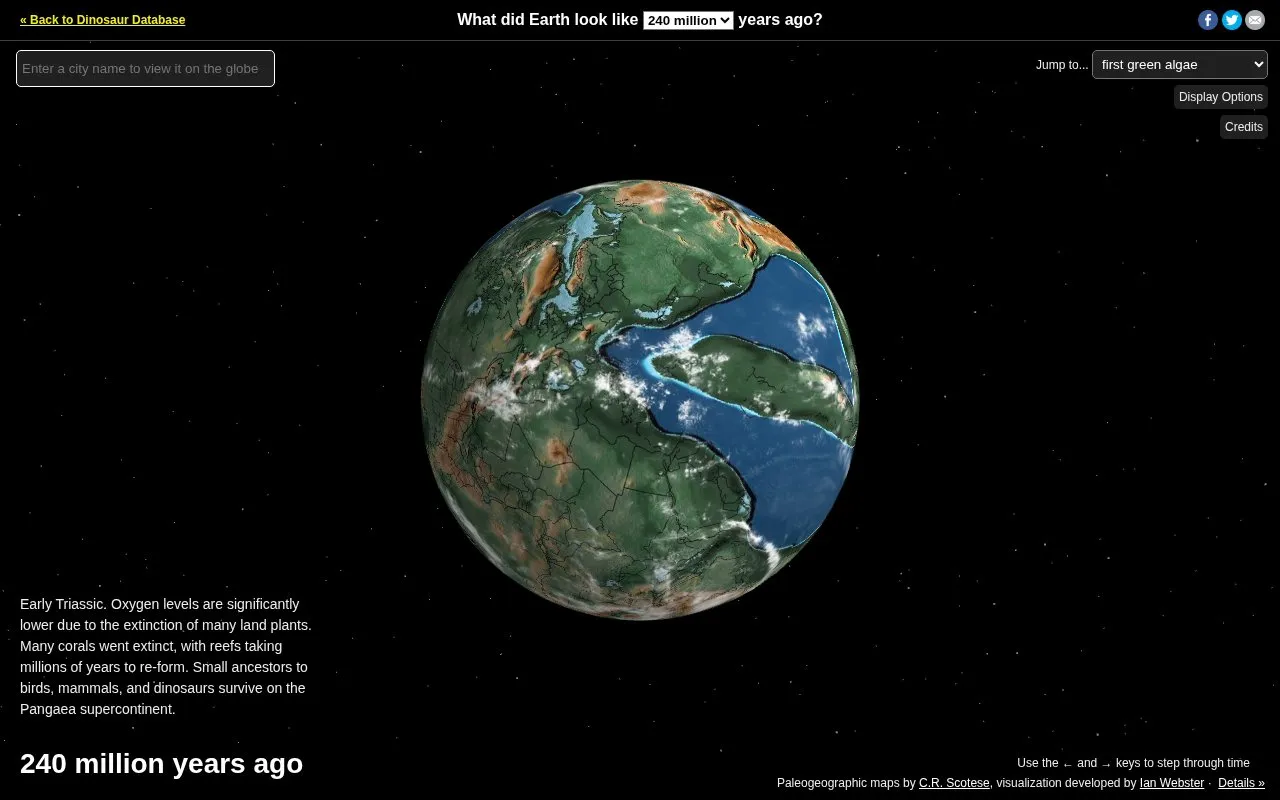1280x800 pixels.
Task: Share the page via email icon
Action: pos(1255,20)
